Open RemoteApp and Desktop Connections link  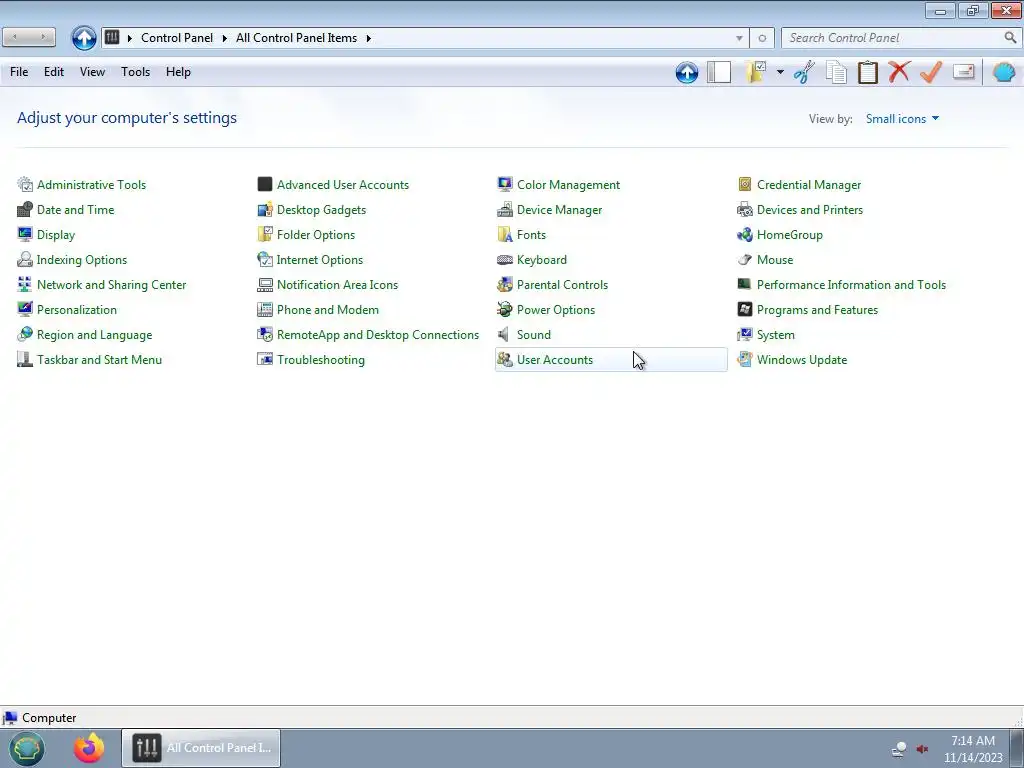click(x=377, y=334)
